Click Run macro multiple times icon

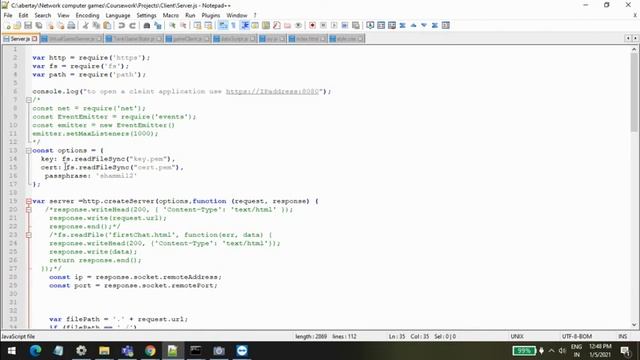tap(345, 26)
